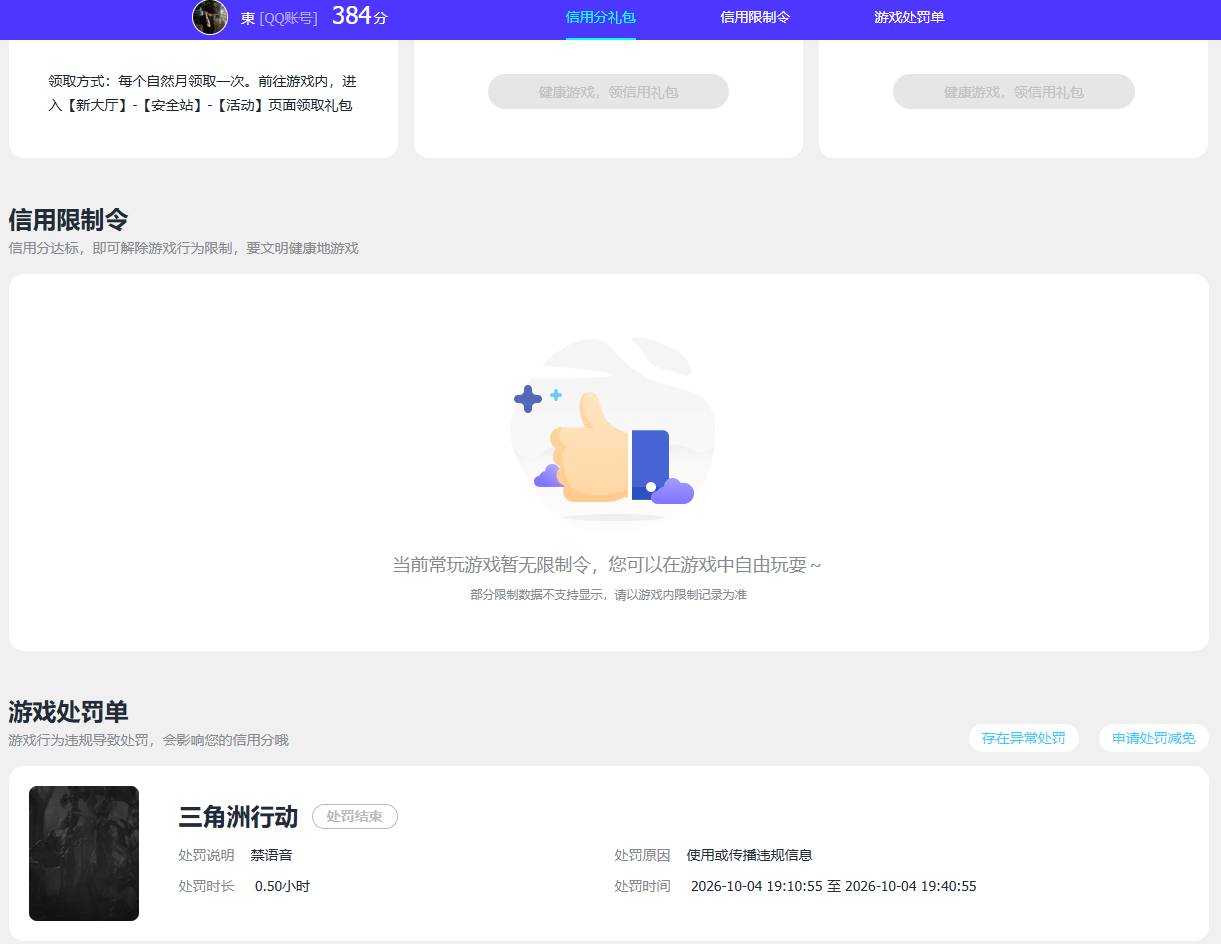Image resolution: width=1221 pixels, height=944 pixels.
Task: Open 信用限制令 tab
Action: tap(755, 17)
